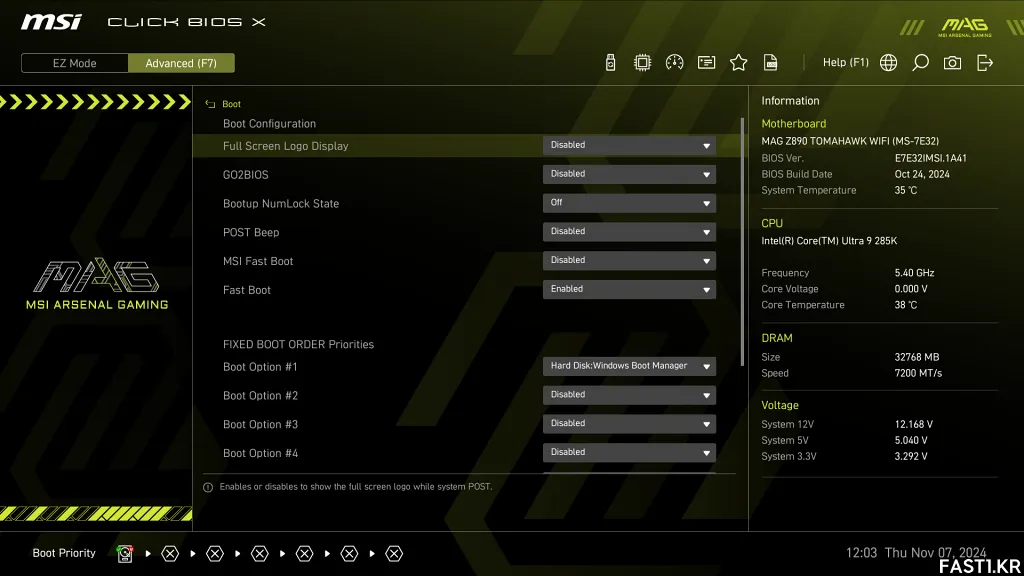The height and width of the screenshot is (576, 1024).
Task: Click the DRAM size 32768 MB value
Action: [x=917, y=357]
